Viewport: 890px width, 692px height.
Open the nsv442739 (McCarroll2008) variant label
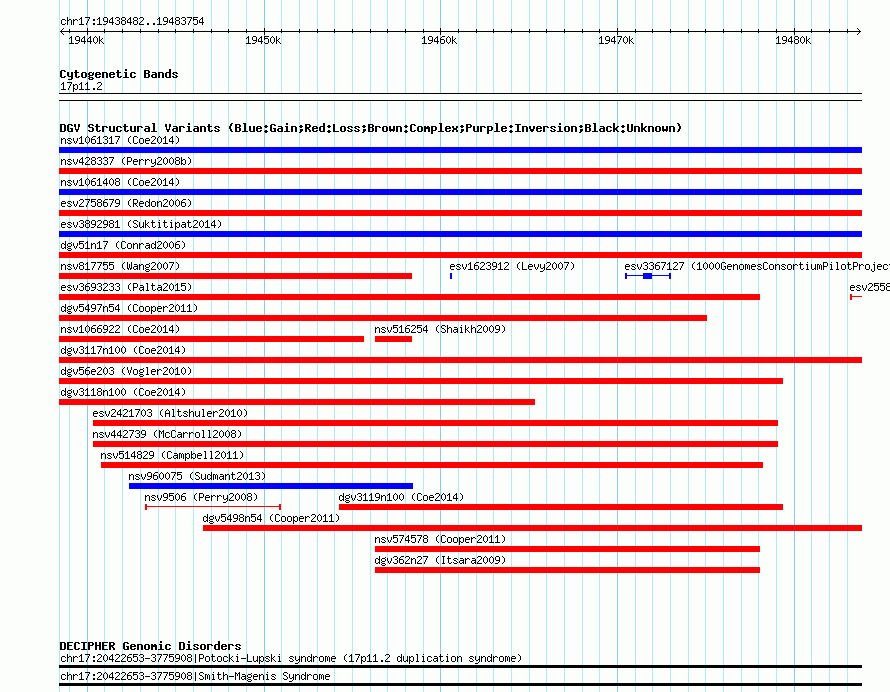167,434
